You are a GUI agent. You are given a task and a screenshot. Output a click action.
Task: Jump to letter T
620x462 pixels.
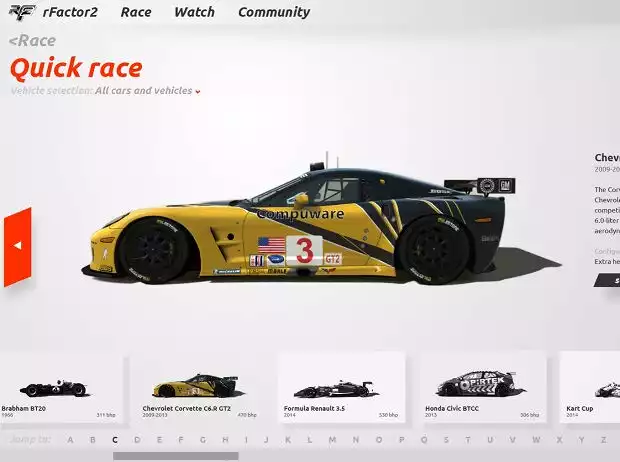coord(468,440)
